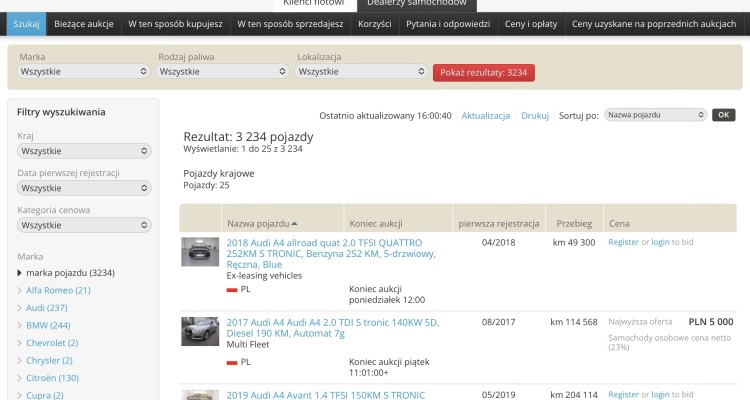The image size is (750, 400).
Task: Expand Chevrolet (2) brand filter
Action: pyautogui.click(x=20, y=343)
